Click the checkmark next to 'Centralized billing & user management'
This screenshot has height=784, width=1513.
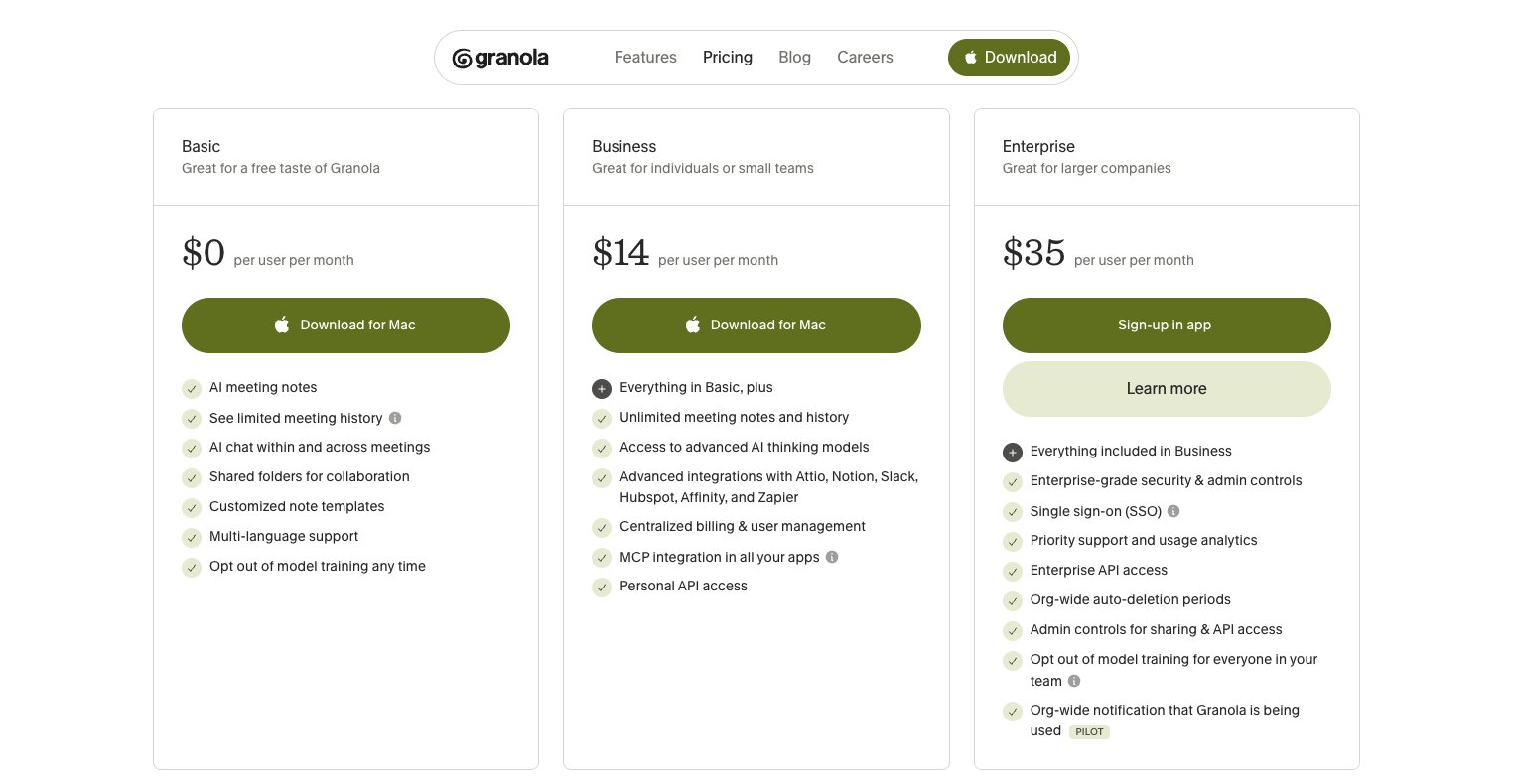602,527
